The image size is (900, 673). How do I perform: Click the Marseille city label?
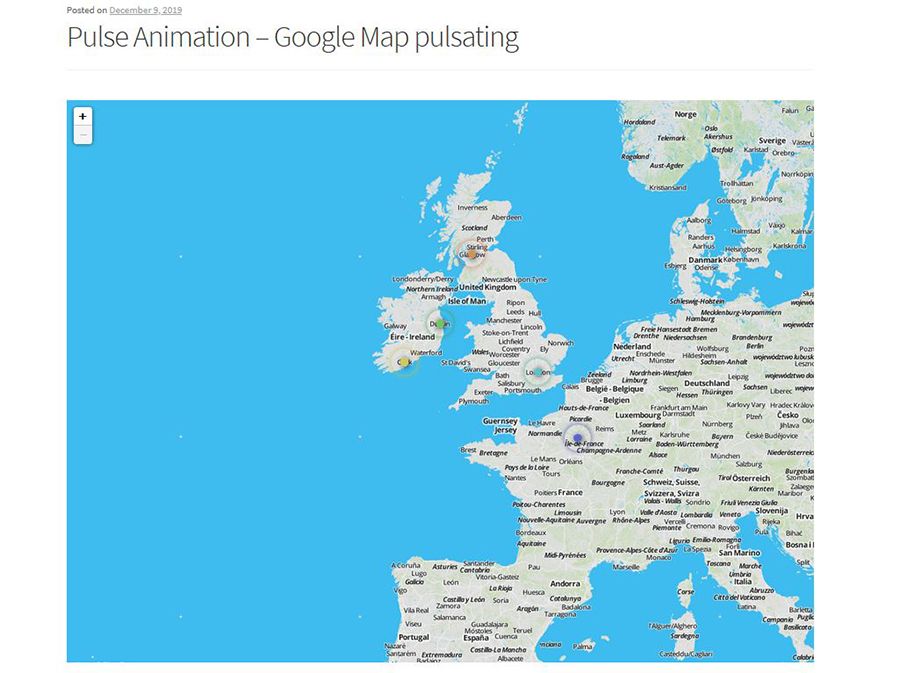tap(626, 567)
